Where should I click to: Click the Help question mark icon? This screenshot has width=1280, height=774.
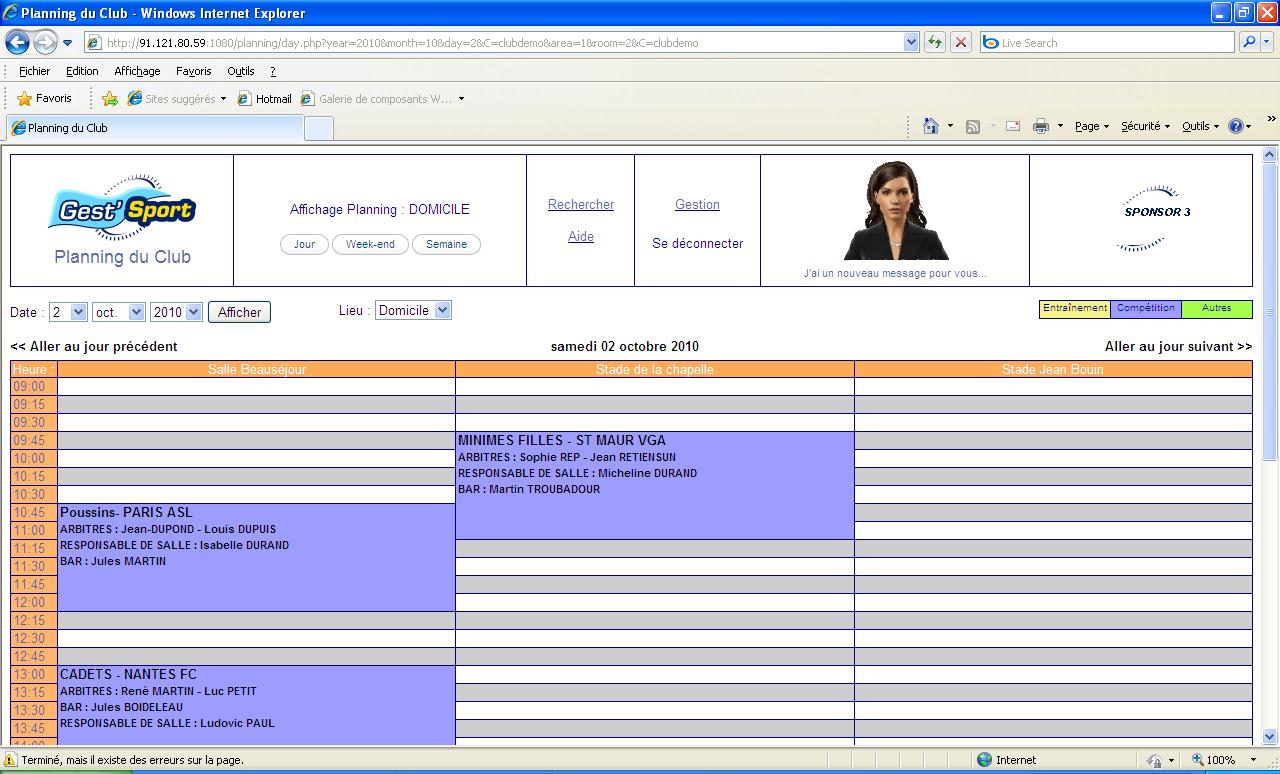(1236, 126)
